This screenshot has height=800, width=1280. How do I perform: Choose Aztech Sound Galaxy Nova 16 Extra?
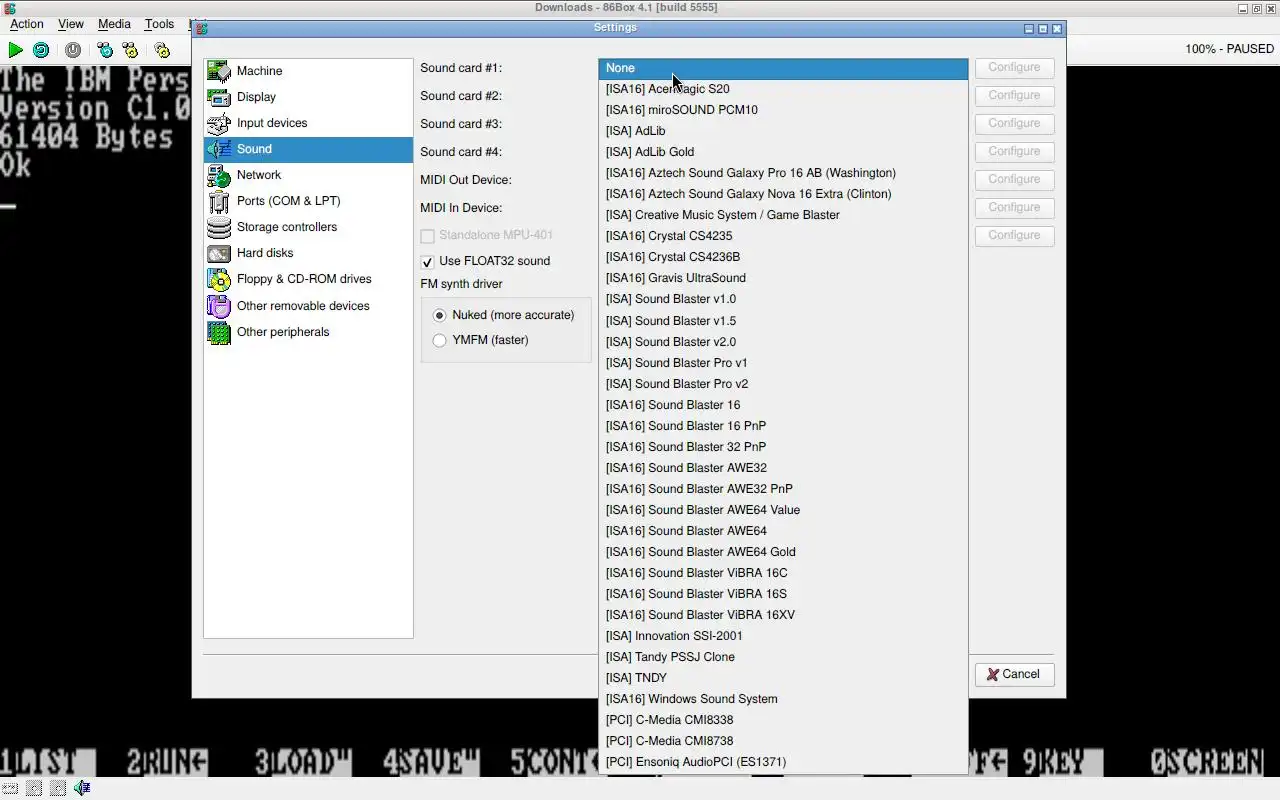(x=783, y=194)
